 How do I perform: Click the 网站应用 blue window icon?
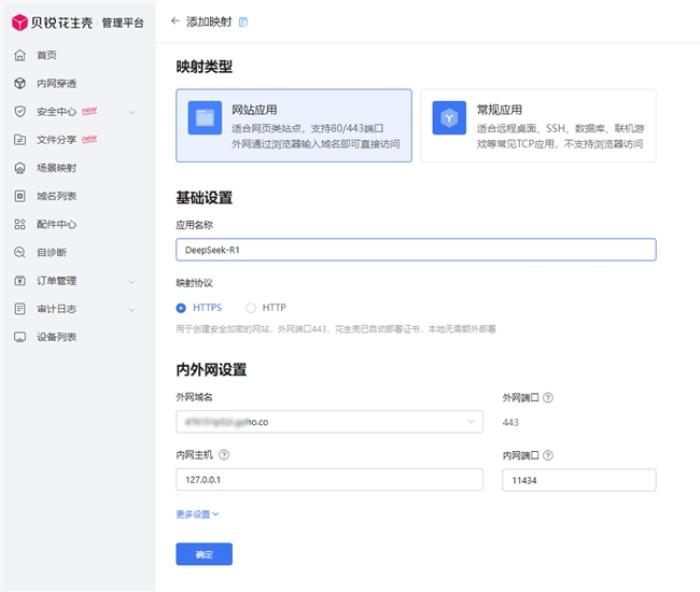tap(205, 118)
